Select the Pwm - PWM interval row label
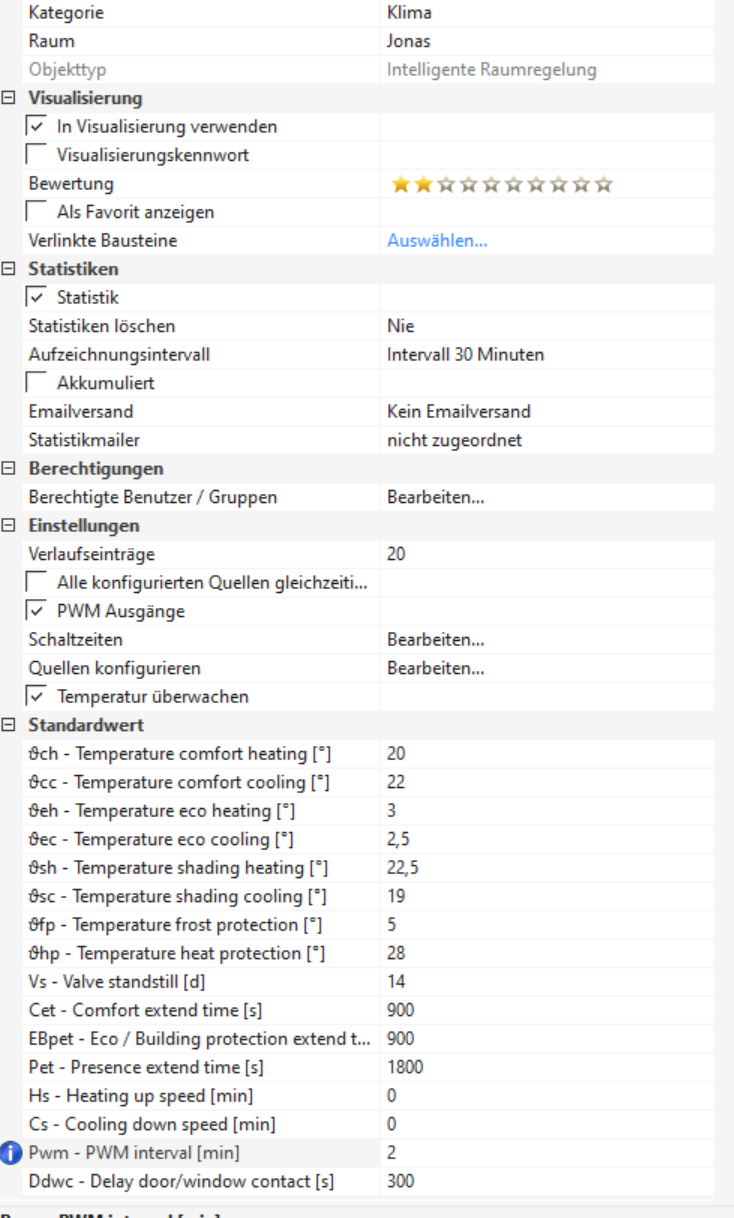 (134, 1153)
